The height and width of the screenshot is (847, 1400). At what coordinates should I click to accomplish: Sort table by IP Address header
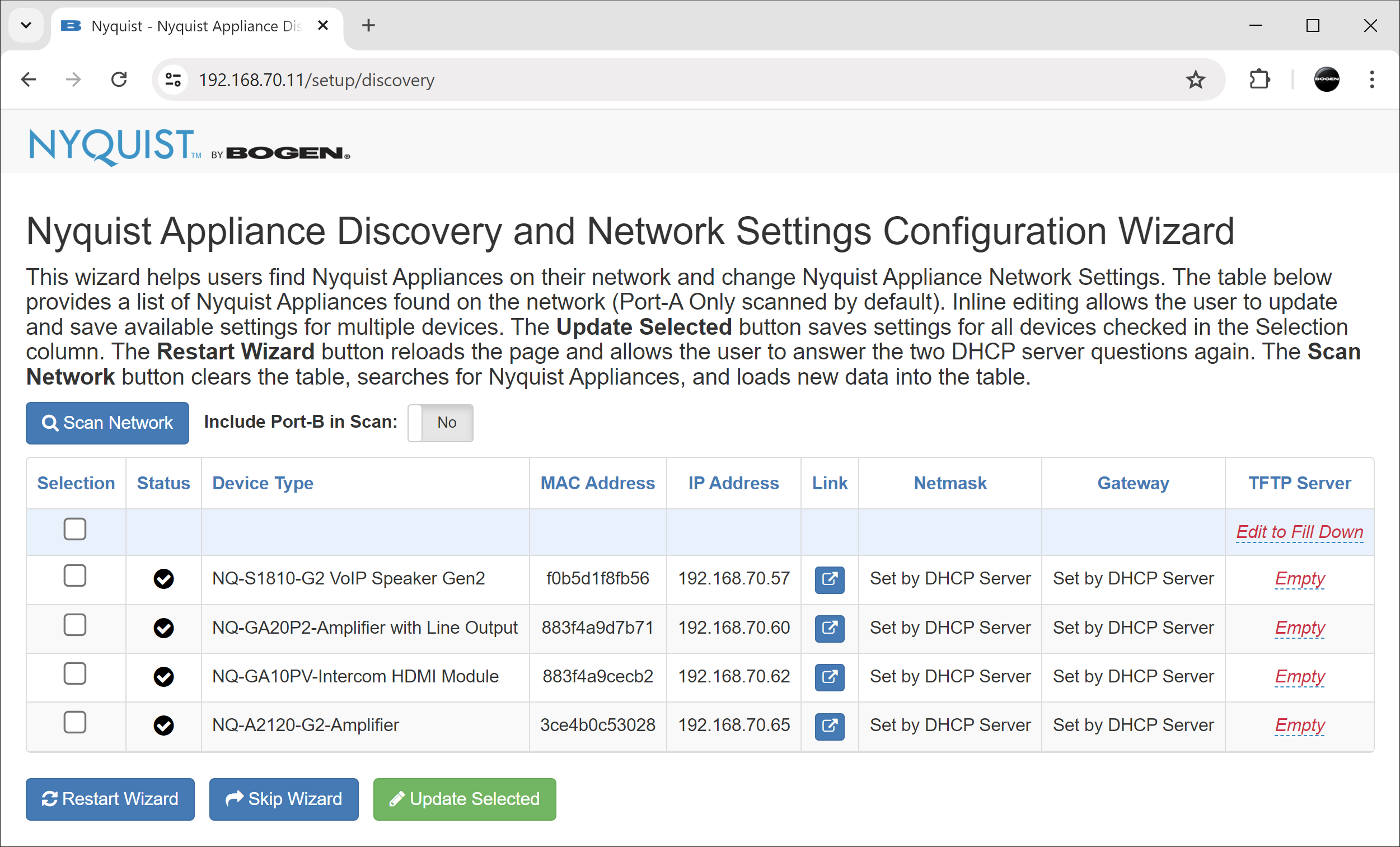click(733, 483)
